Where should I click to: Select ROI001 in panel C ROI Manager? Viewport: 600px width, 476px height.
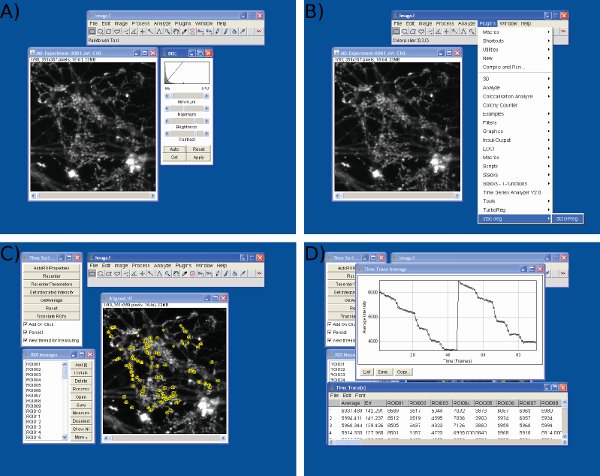pos(34,364)
